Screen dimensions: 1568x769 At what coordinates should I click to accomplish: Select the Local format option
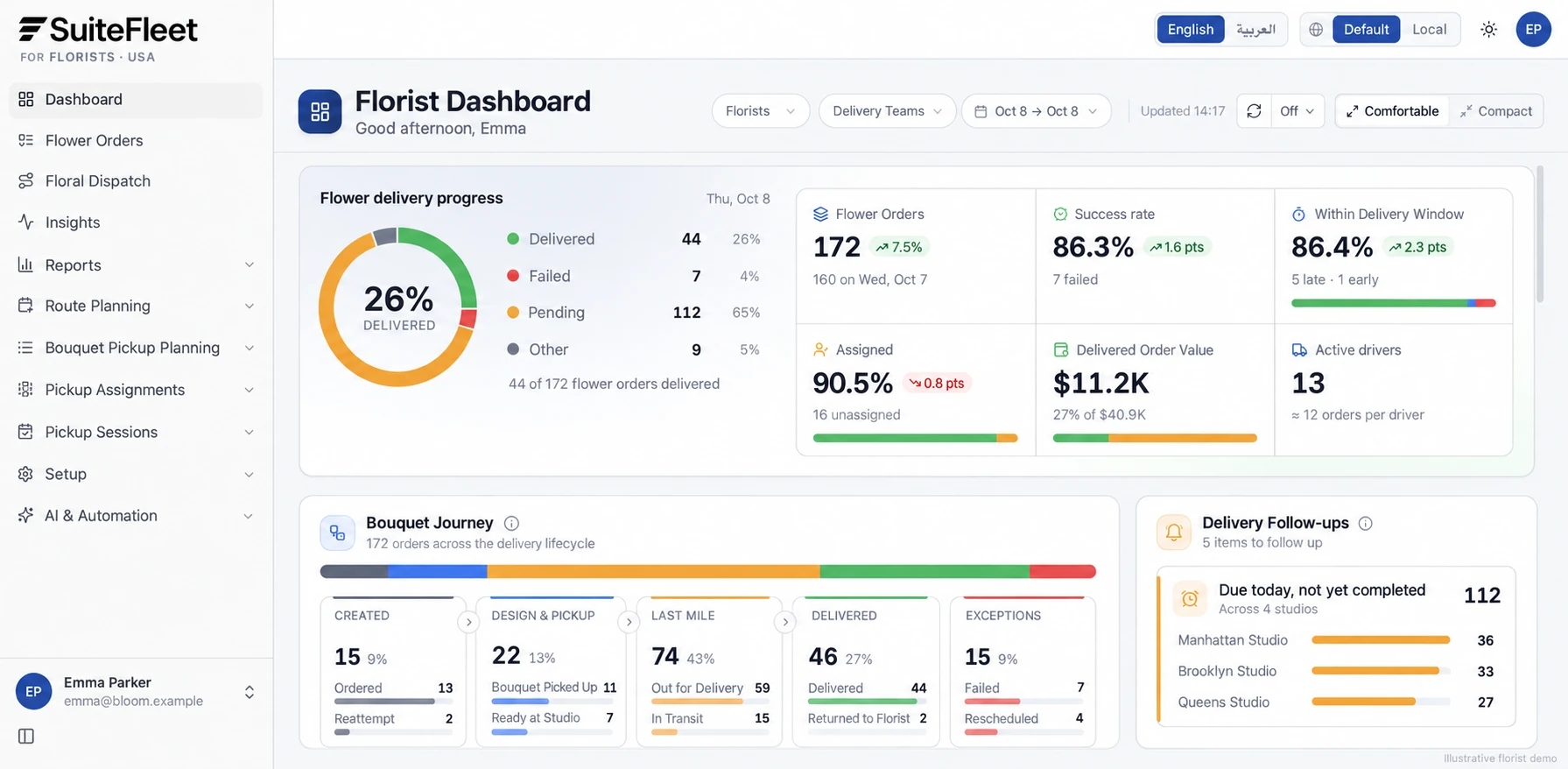click(x=1429, y=30)
